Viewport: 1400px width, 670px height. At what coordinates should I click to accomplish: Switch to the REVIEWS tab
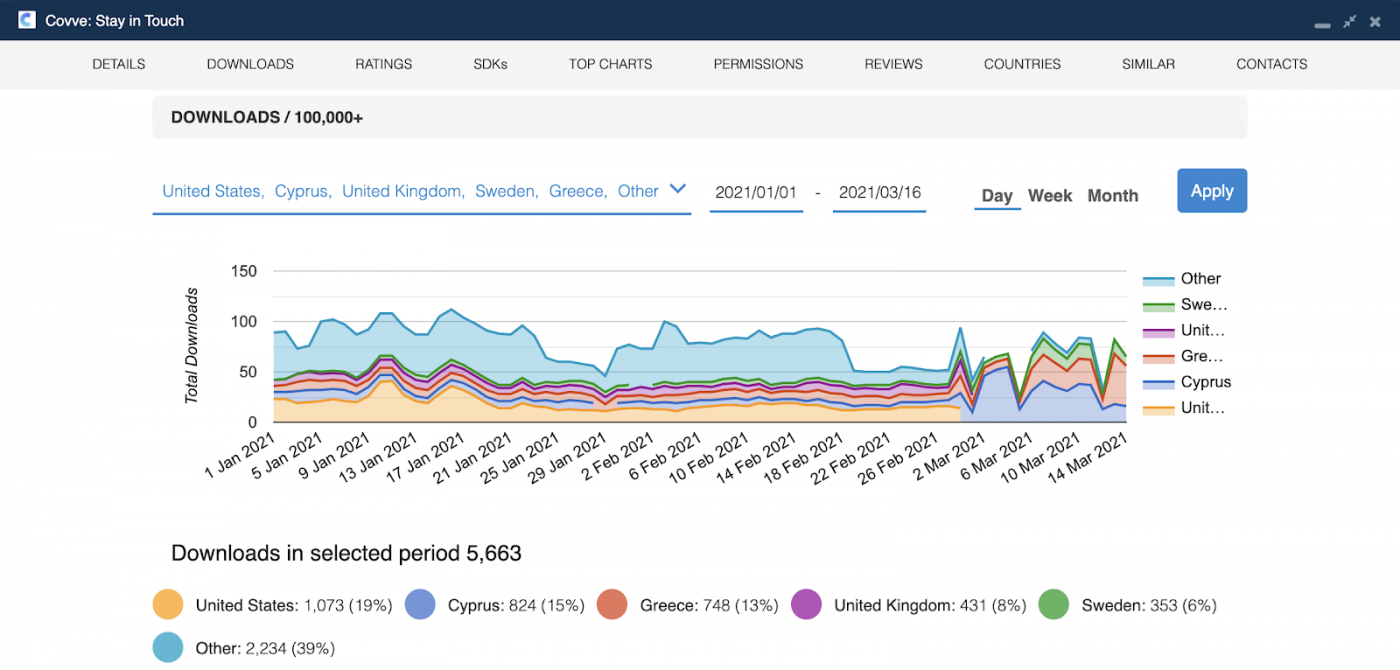coord(893,63)
